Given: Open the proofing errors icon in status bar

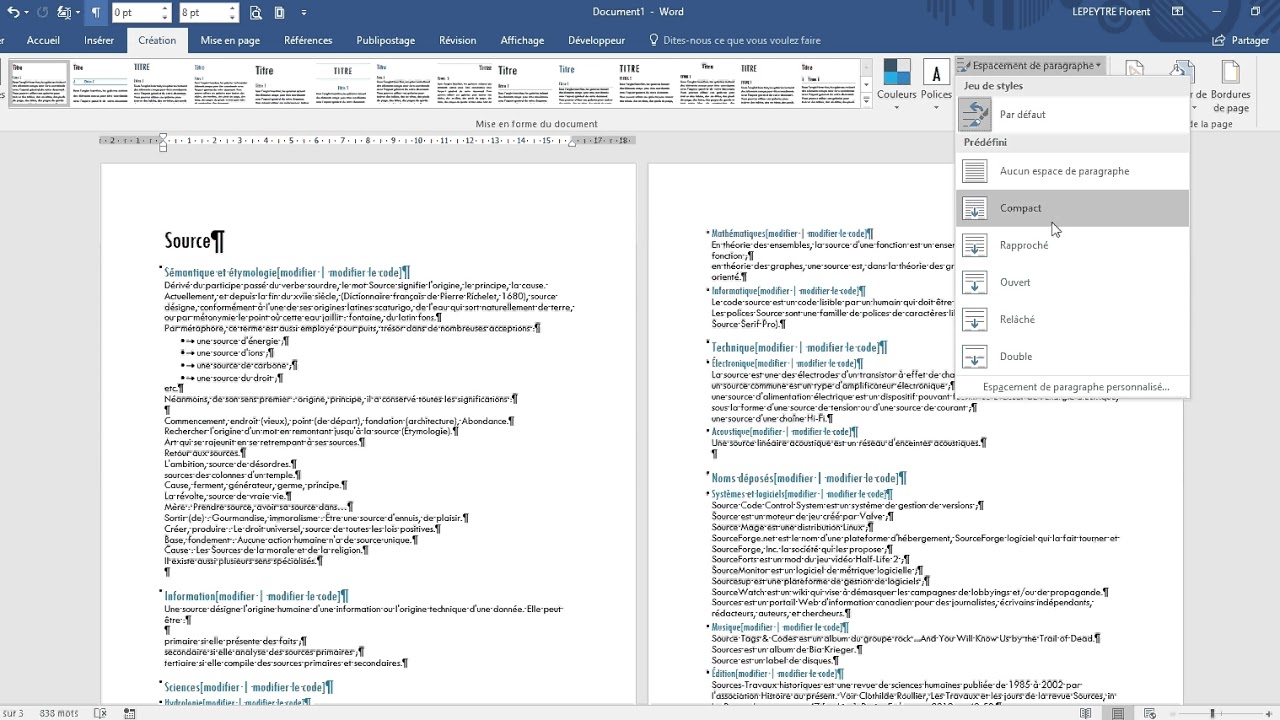Looking at the screenshot, I should pos(100,713).
